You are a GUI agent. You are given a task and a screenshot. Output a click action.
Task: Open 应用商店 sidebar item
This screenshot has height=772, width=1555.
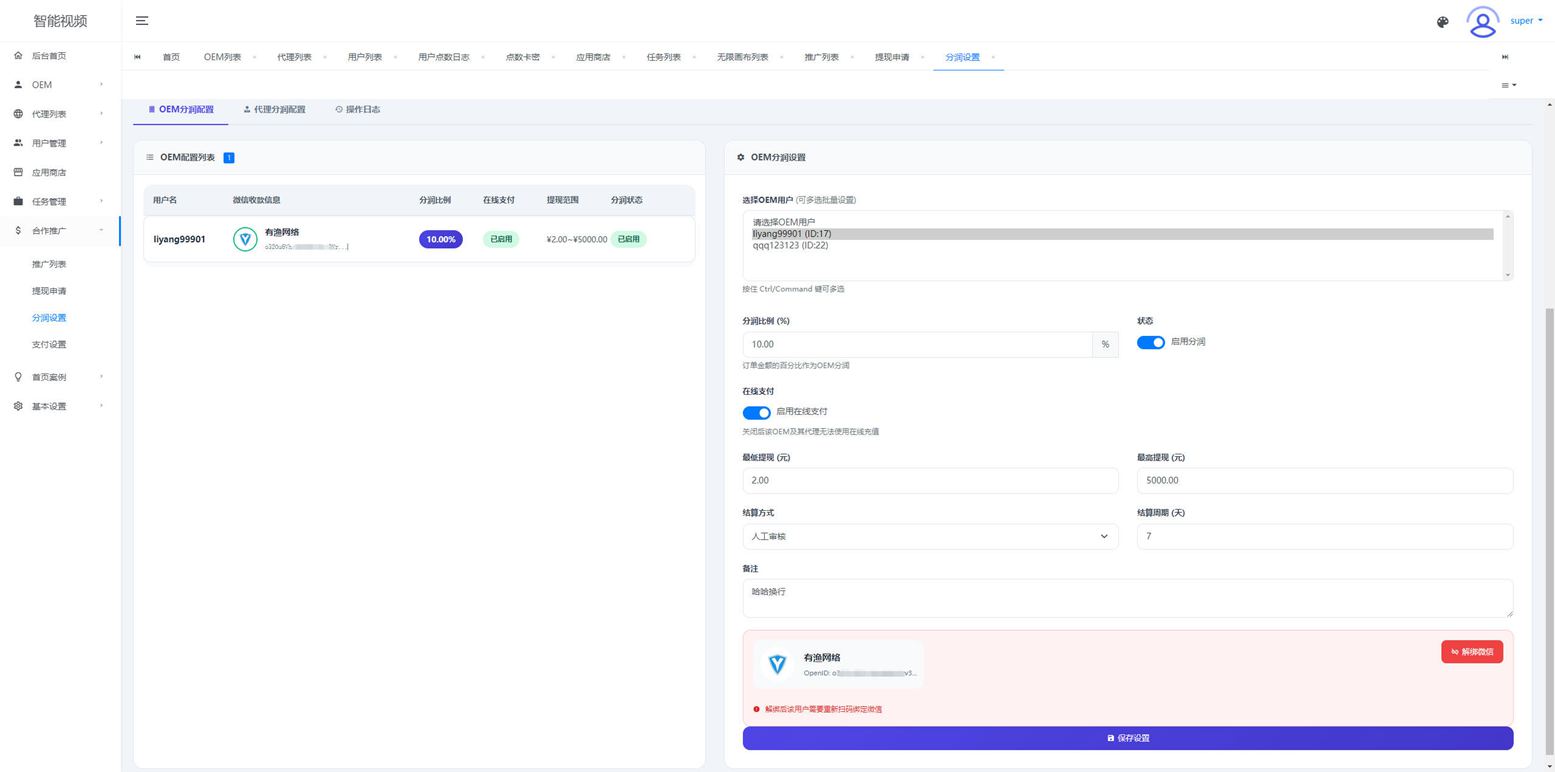coord(49,172)
